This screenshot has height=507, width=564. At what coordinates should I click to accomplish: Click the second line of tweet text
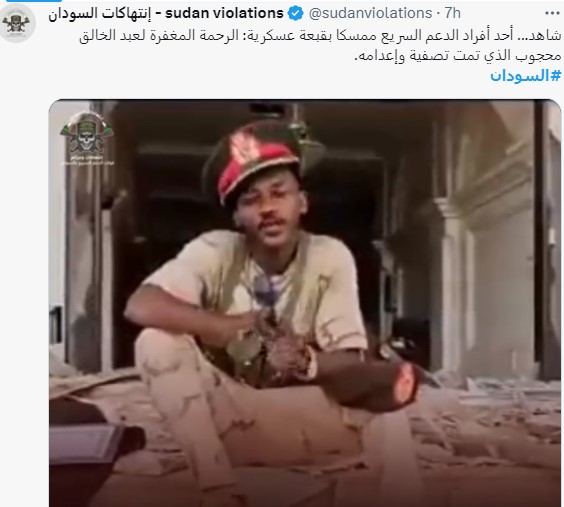(457, 55)
